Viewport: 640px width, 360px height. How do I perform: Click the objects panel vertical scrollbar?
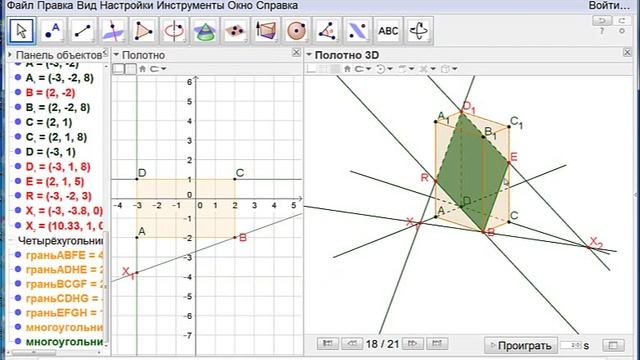pyautogui.click(x=106, y=286)
